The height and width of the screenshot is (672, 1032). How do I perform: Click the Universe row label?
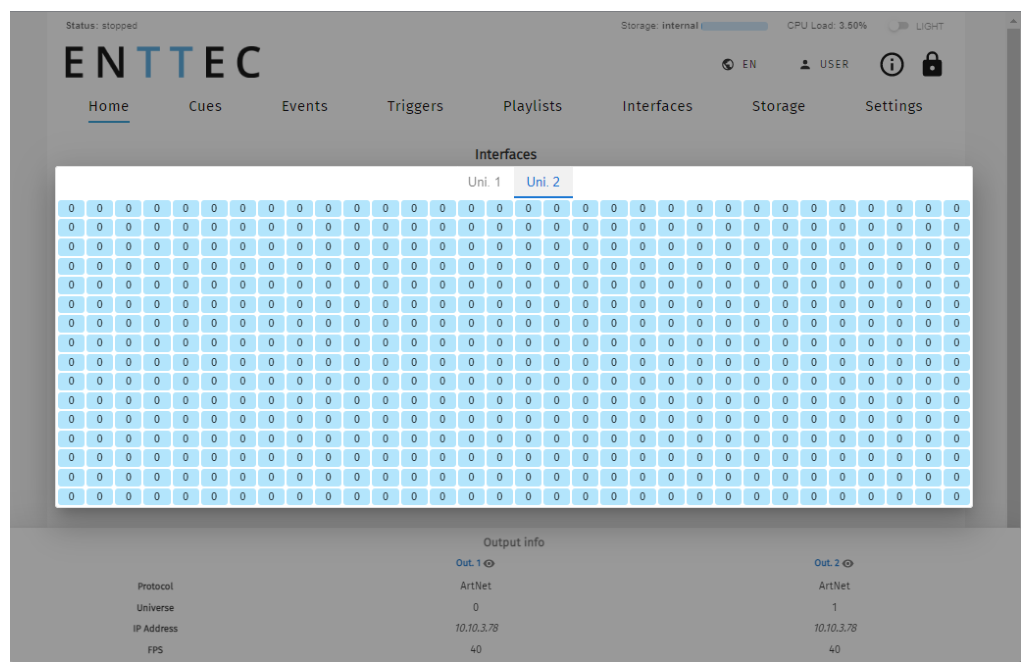click(155, 608)
